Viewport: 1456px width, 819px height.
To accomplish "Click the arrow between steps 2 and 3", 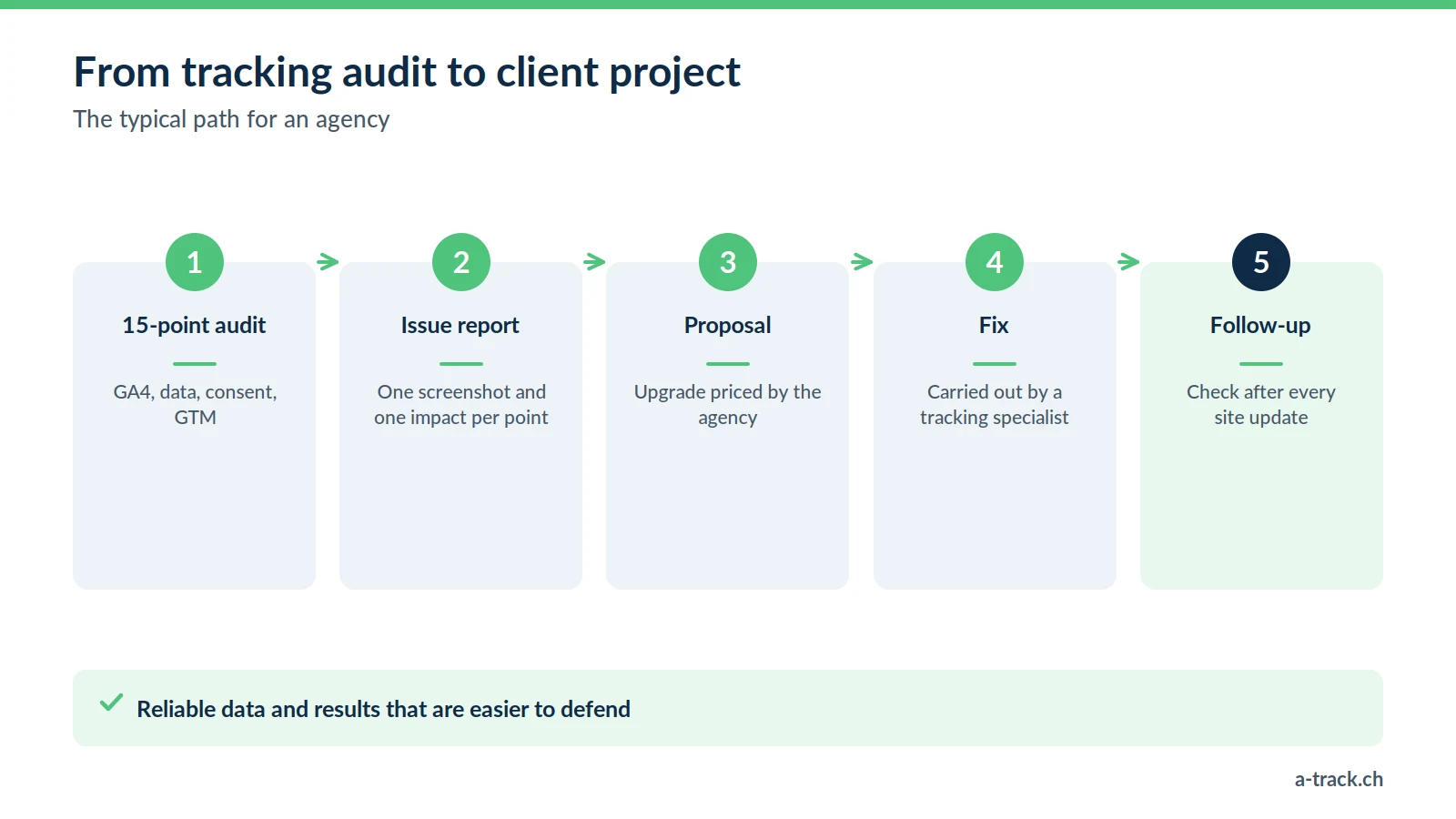I will [594, 262].
